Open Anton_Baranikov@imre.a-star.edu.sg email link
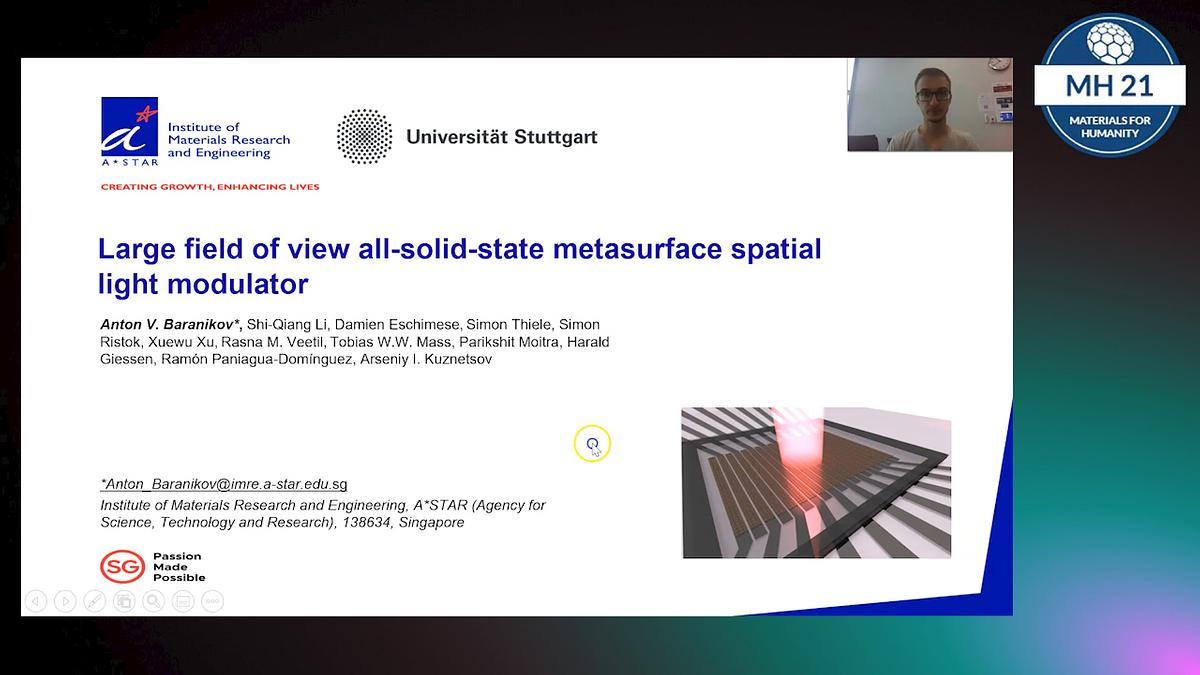Screen dimensions: 1200x675 click(x=223, y=483)
